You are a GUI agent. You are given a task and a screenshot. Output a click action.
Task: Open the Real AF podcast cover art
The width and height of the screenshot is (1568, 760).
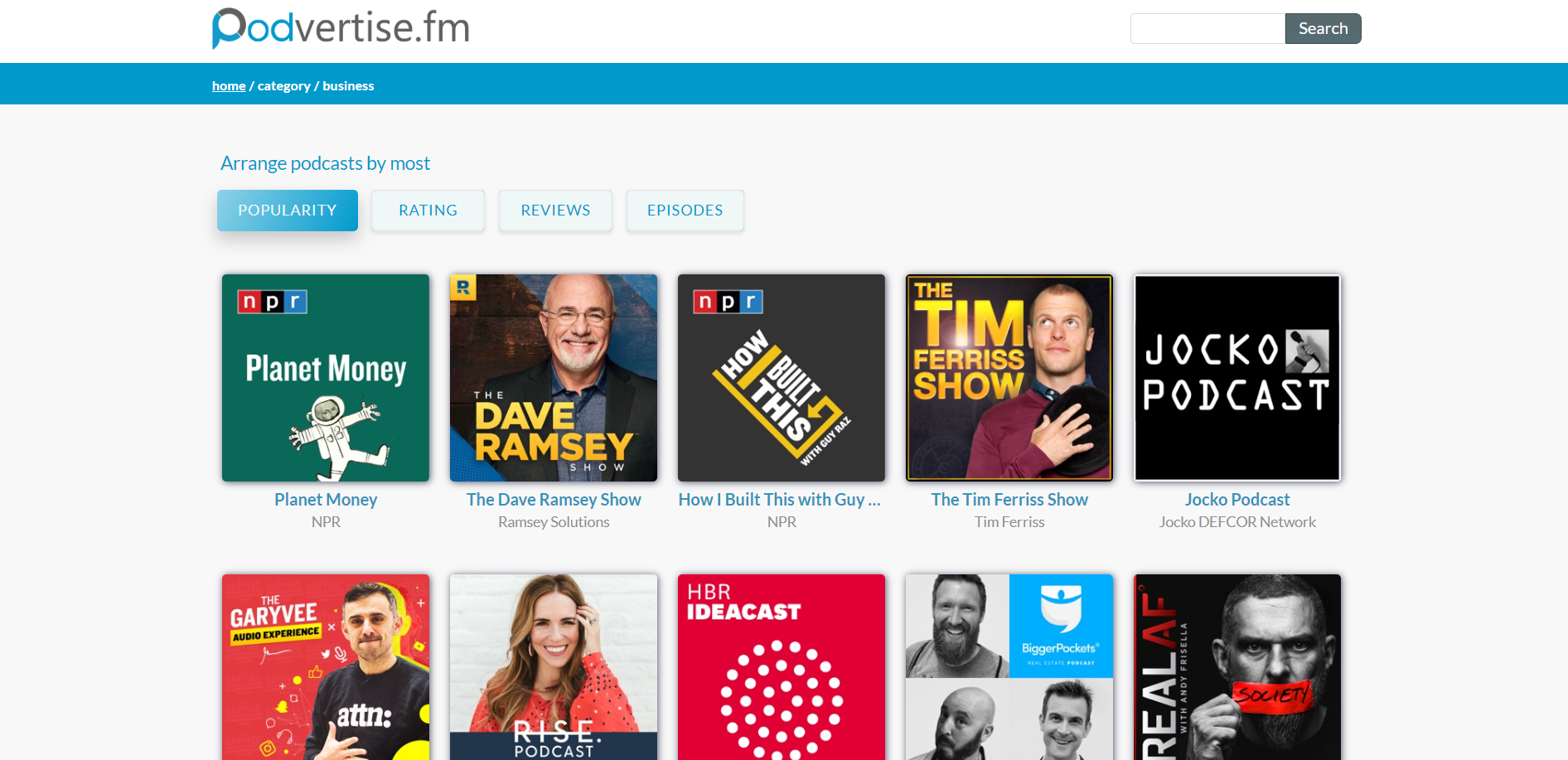(1237, 667)
